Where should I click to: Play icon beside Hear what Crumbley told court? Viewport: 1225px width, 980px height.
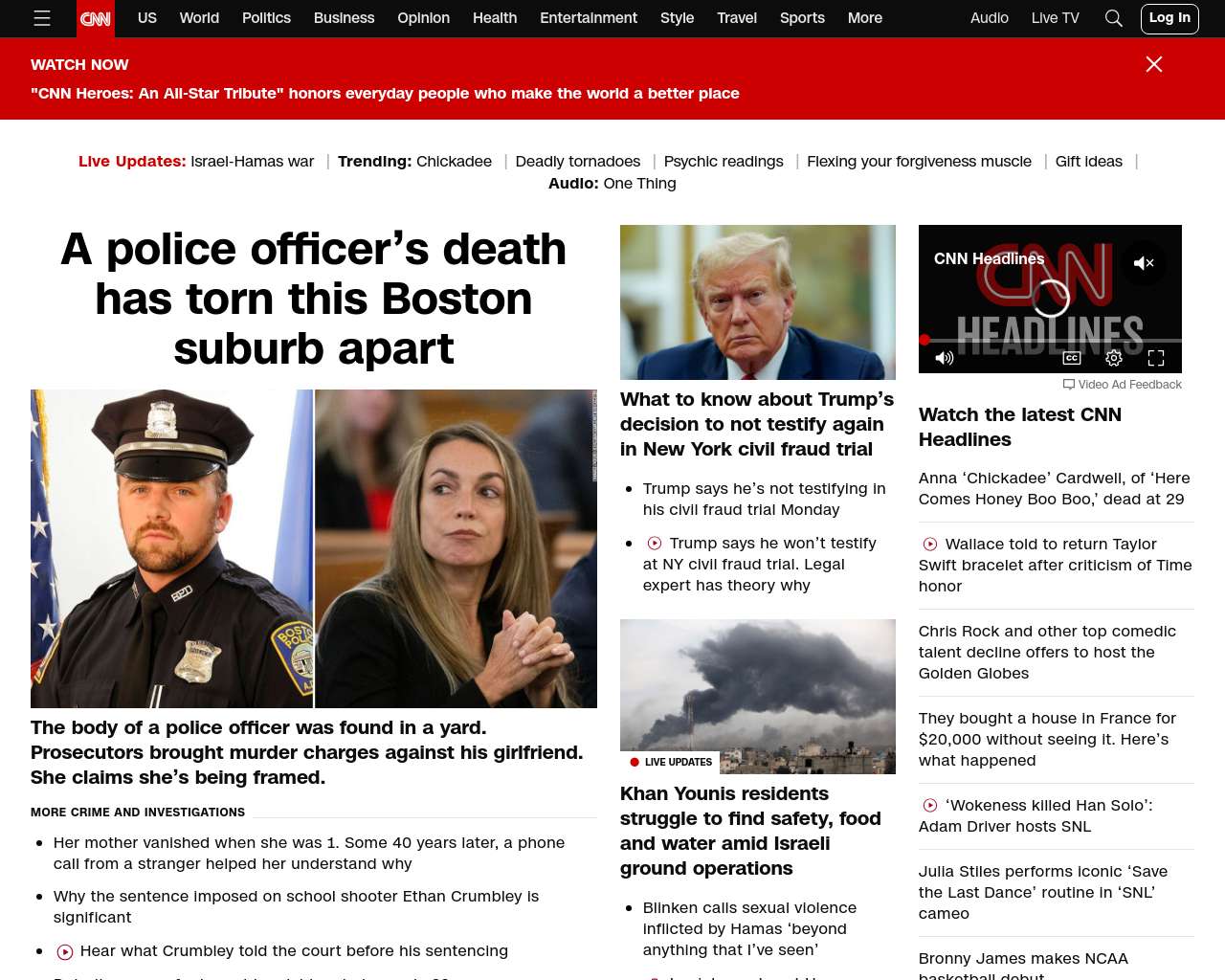tap(65, 951)
